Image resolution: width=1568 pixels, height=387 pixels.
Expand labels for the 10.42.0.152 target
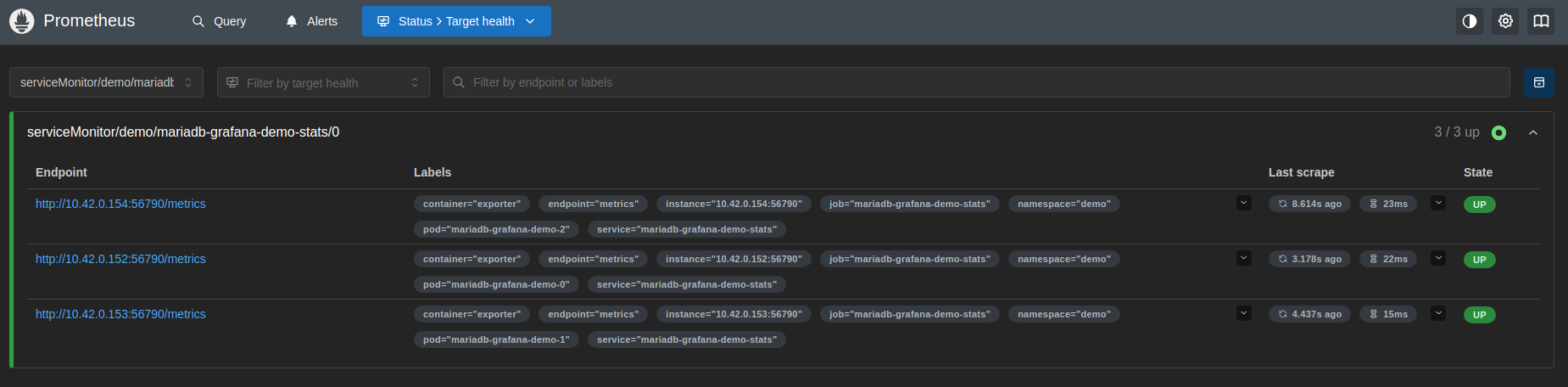[1244, 258]
